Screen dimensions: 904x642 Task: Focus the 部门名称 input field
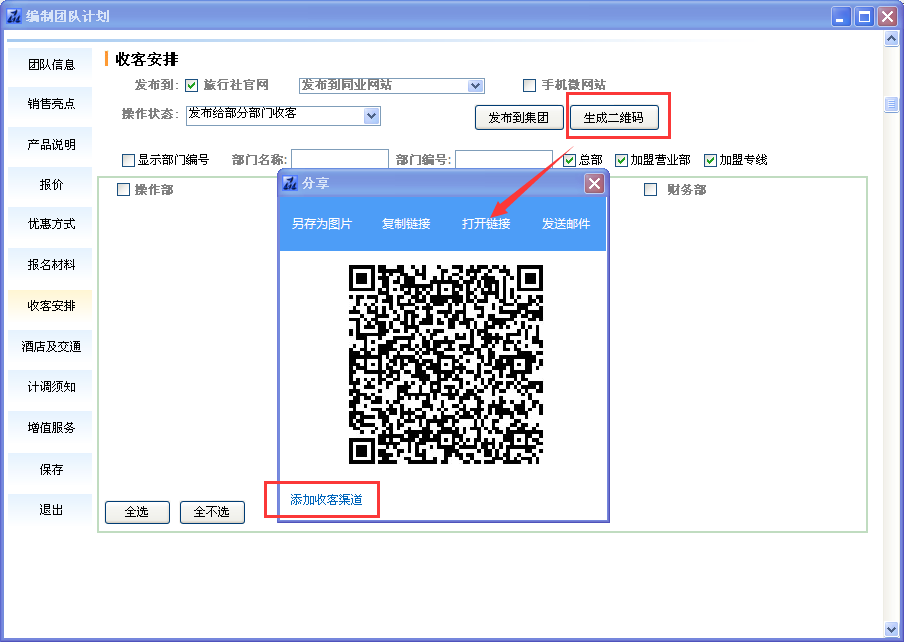pos(340,160)
